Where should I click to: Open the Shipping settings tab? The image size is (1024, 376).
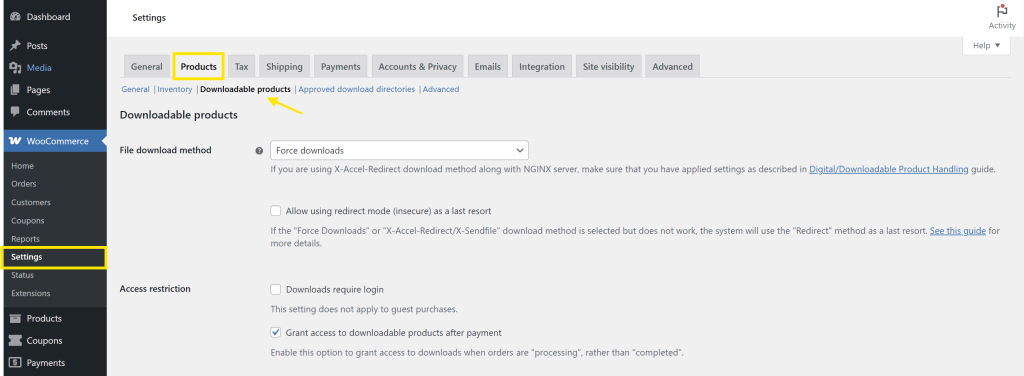coord(284,67)
